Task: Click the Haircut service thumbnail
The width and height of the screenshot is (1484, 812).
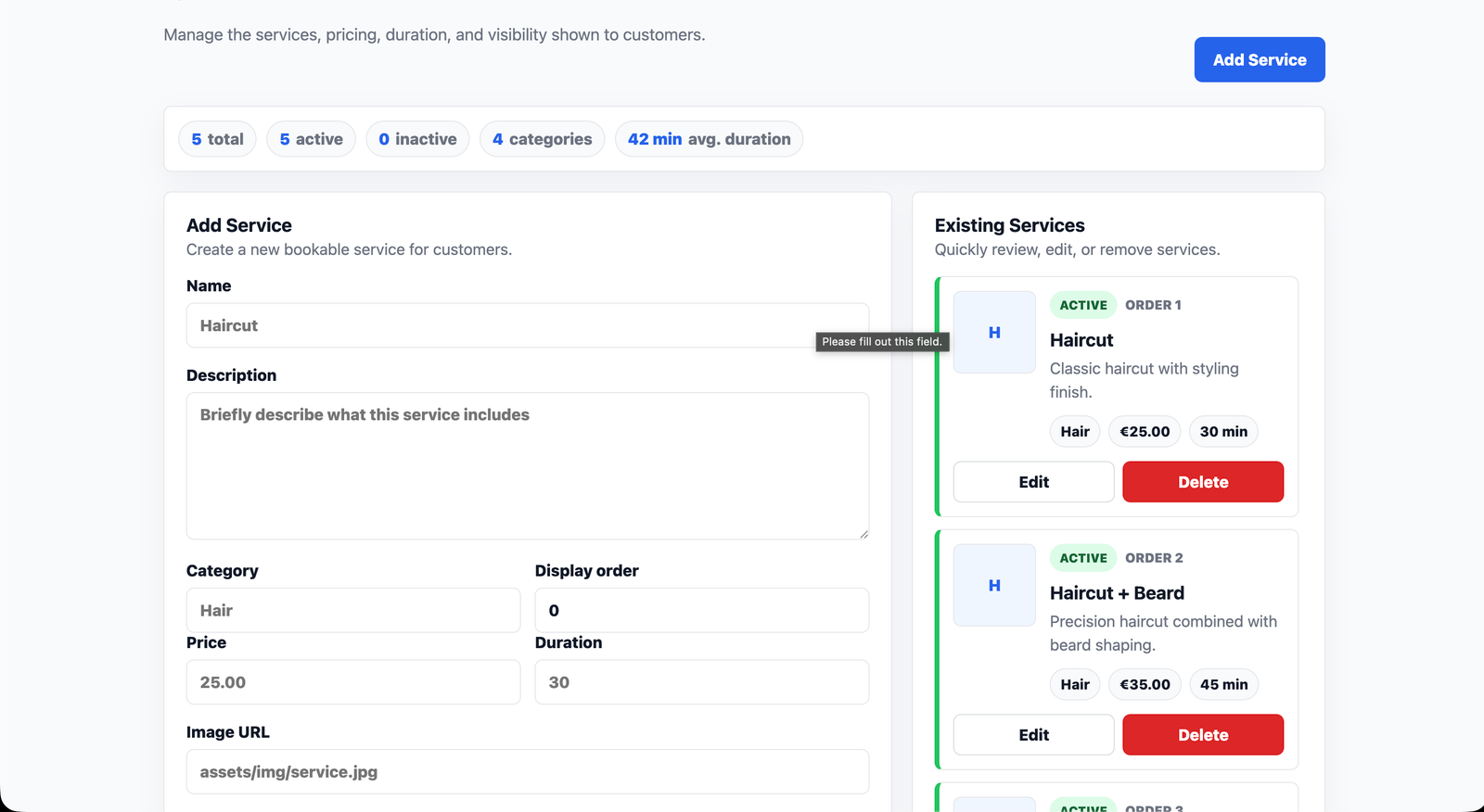Action: click(x=994, y=332)
